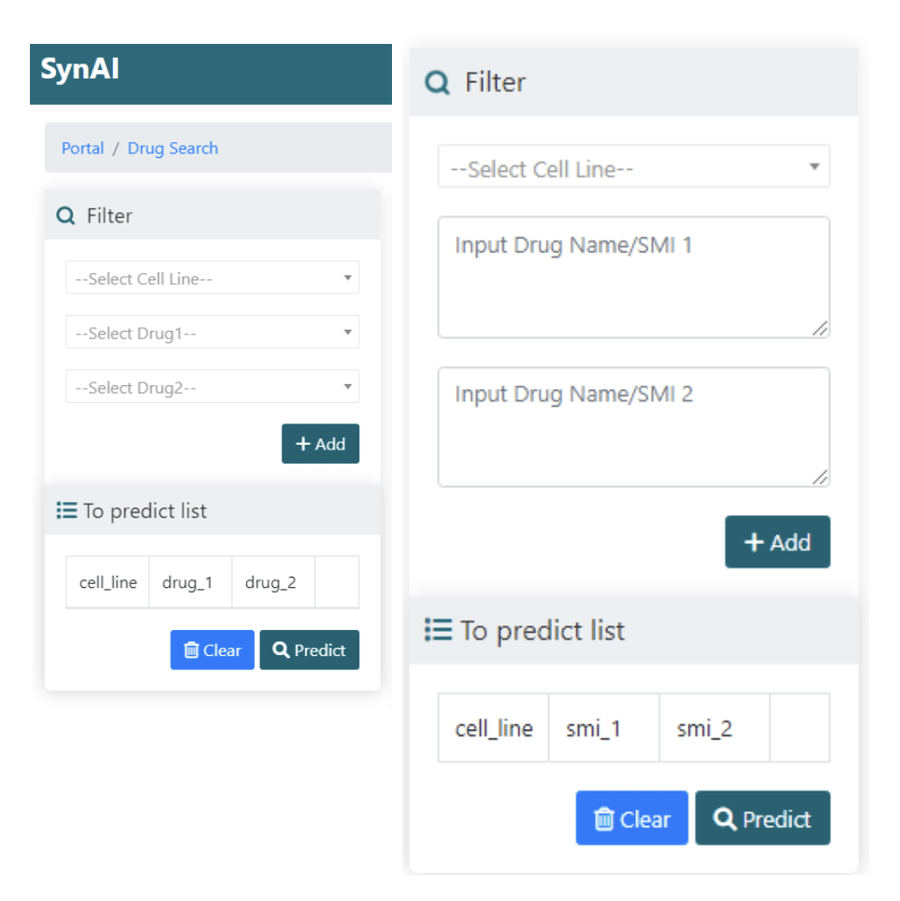Open the '--Select Drug2--' dropdown
900x901 pixels.
[212, 387]
